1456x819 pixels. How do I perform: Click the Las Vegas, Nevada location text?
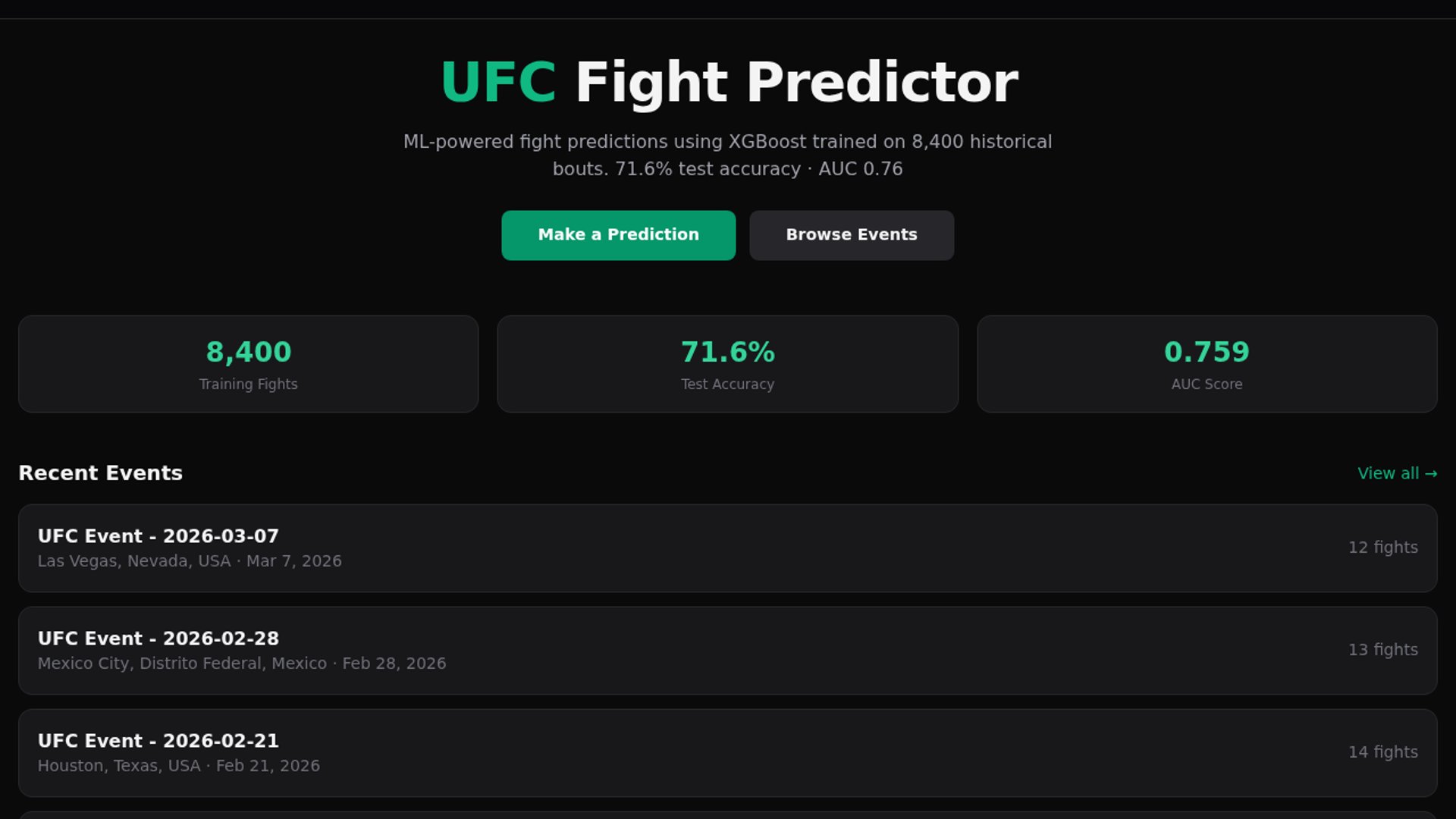134,561
